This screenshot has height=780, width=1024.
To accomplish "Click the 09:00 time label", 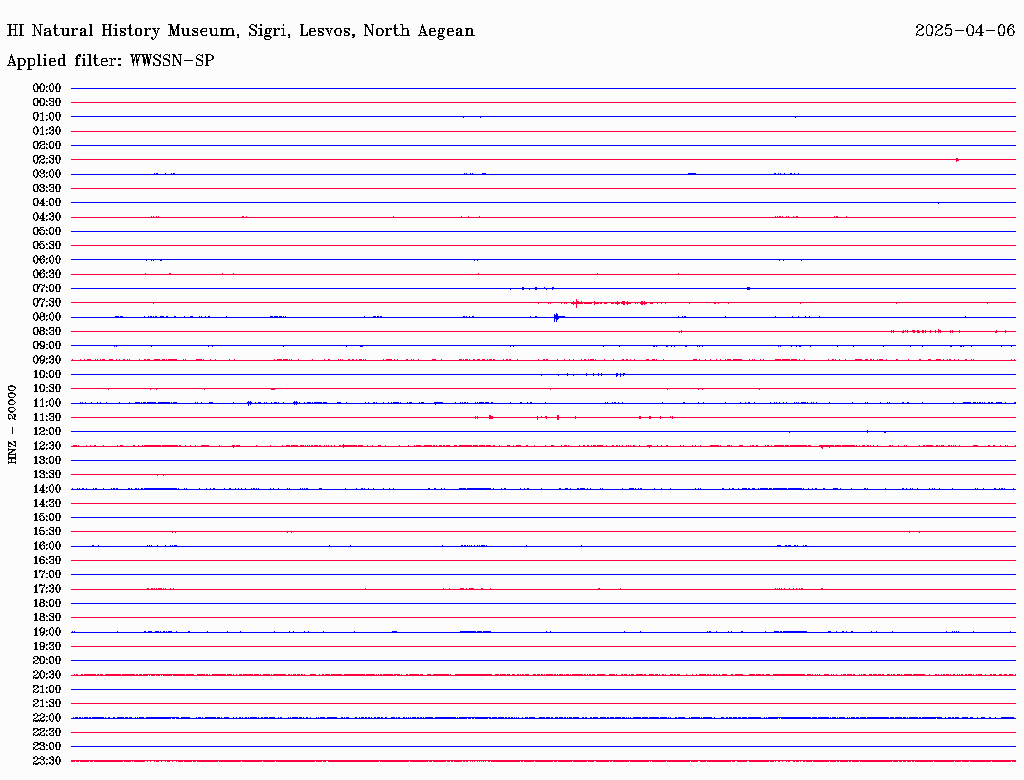I will [47, 346].
